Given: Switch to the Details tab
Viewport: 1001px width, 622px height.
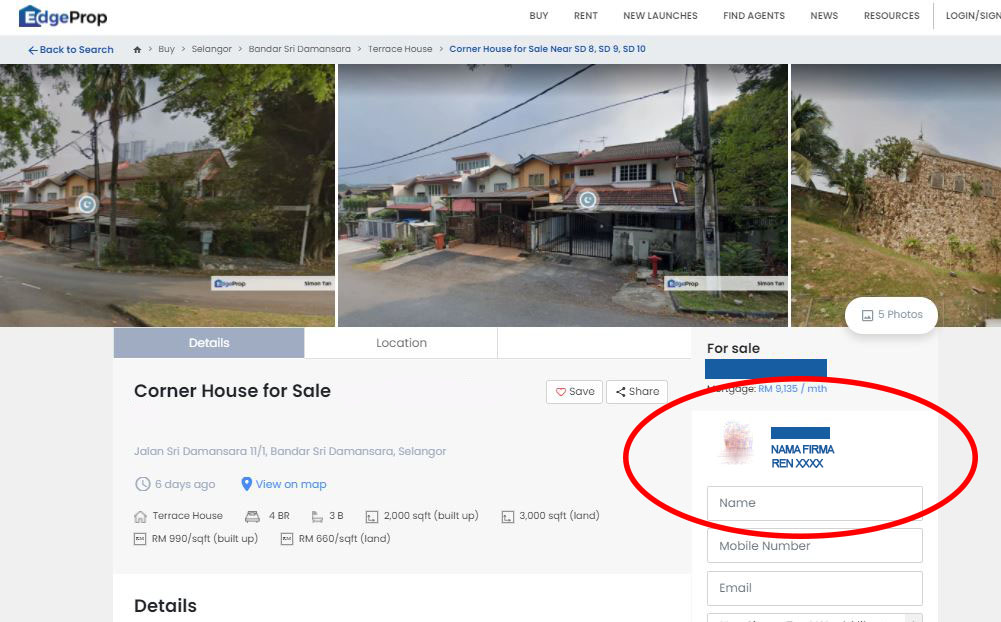Looking at the screenshot, I should point(209,343).
